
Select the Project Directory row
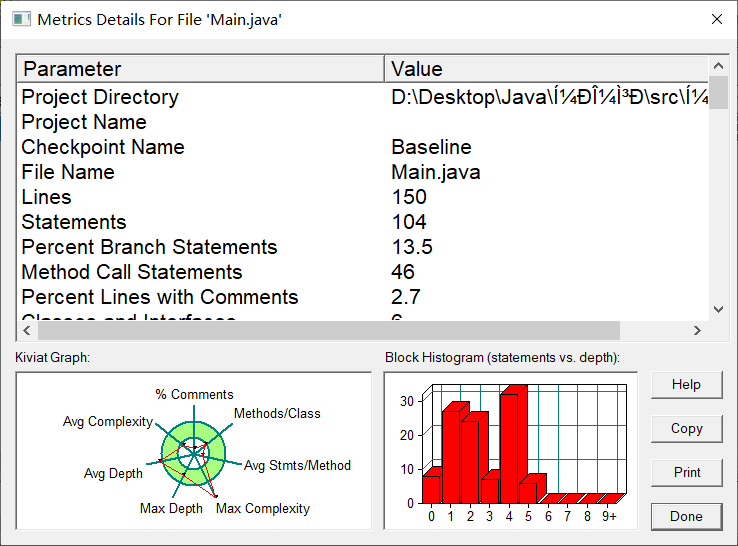[362, 97]
